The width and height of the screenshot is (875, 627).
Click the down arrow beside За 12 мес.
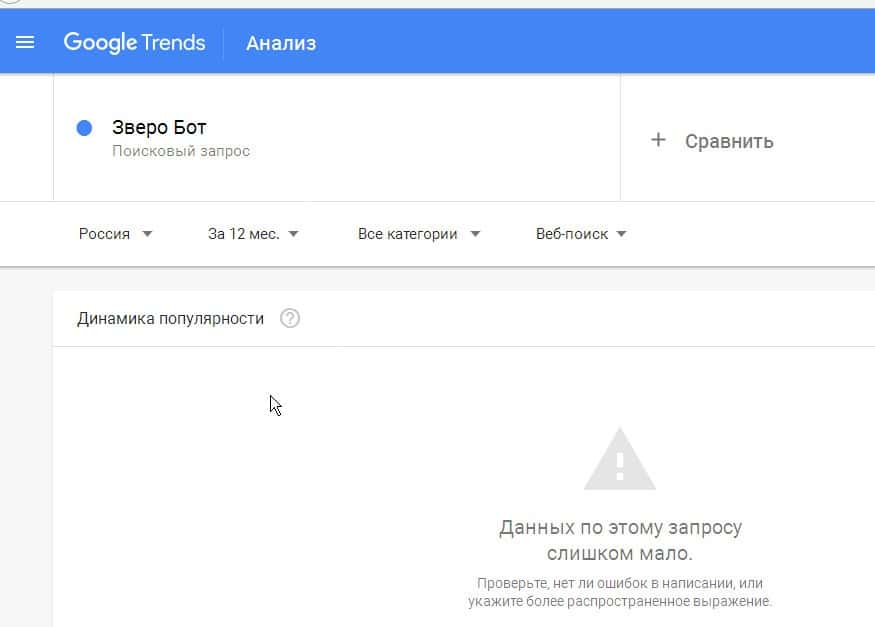[x=293, y=234]
